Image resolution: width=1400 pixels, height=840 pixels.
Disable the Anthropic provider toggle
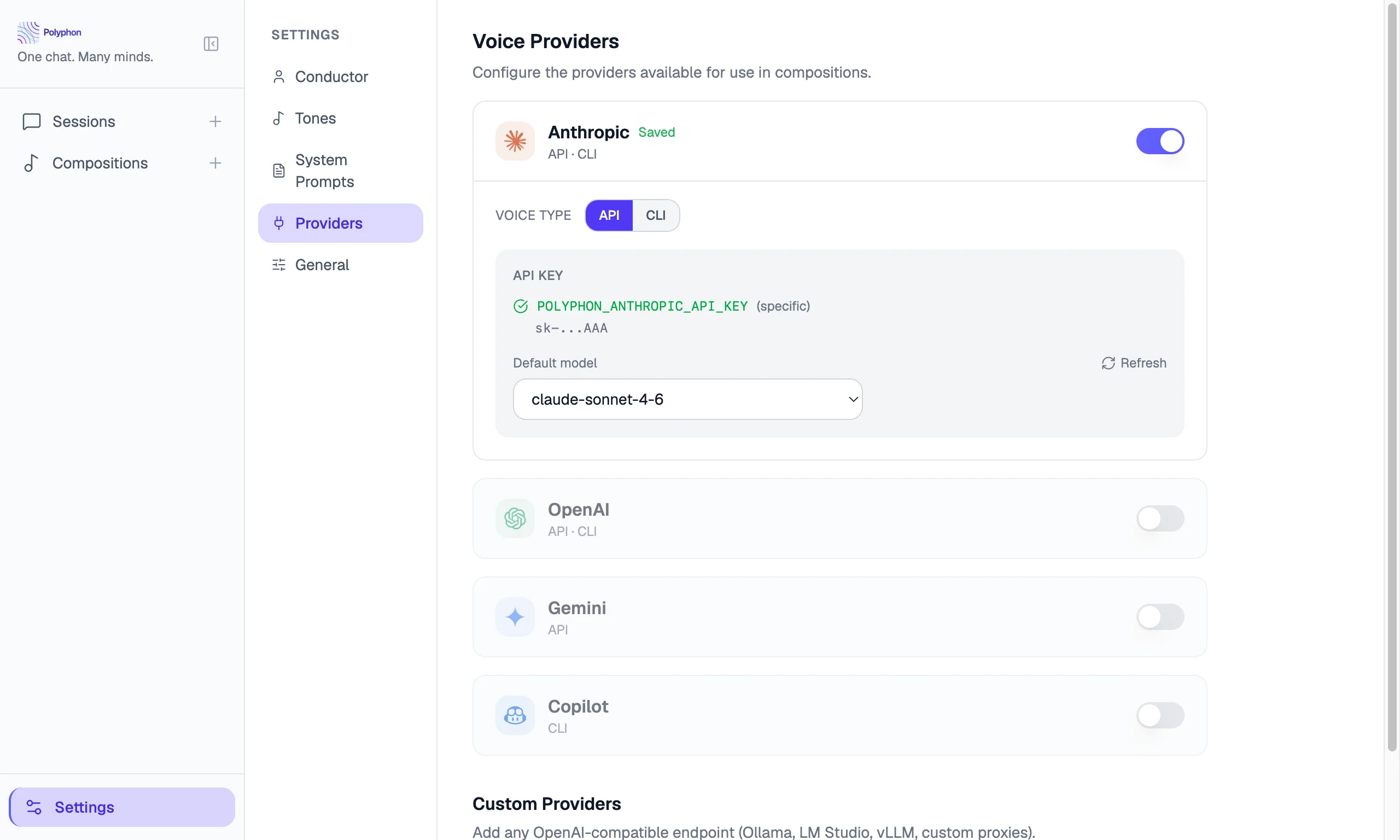pyautogui.click(x=1159, y=141)
